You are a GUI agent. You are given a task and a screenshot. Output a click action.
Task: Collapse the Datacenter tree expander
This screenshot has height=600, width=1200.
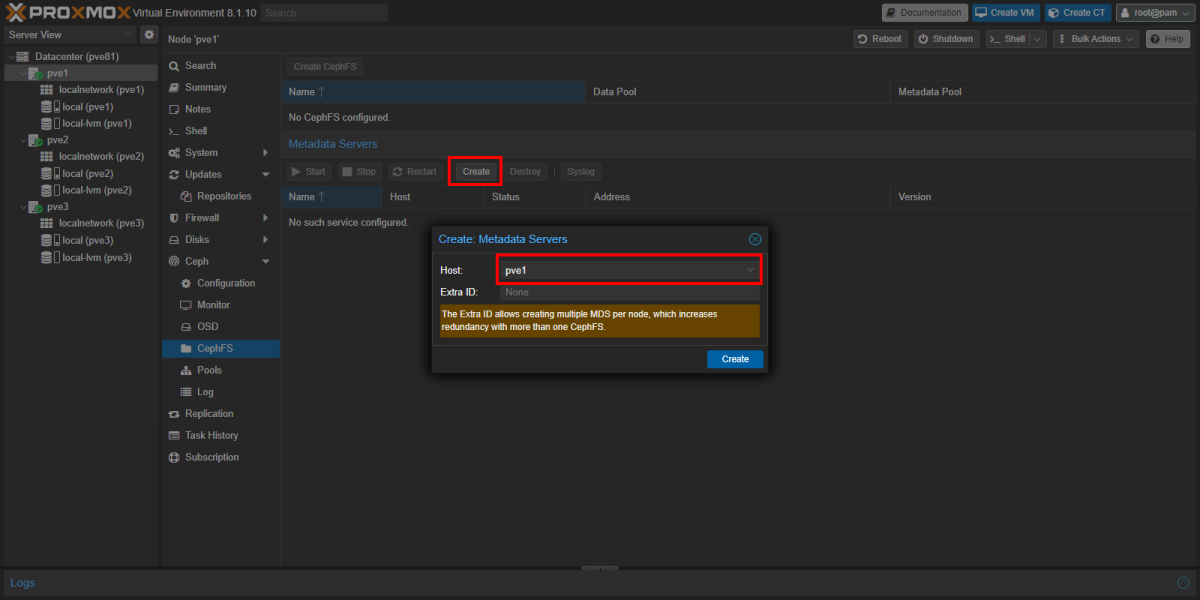[10, 57]
